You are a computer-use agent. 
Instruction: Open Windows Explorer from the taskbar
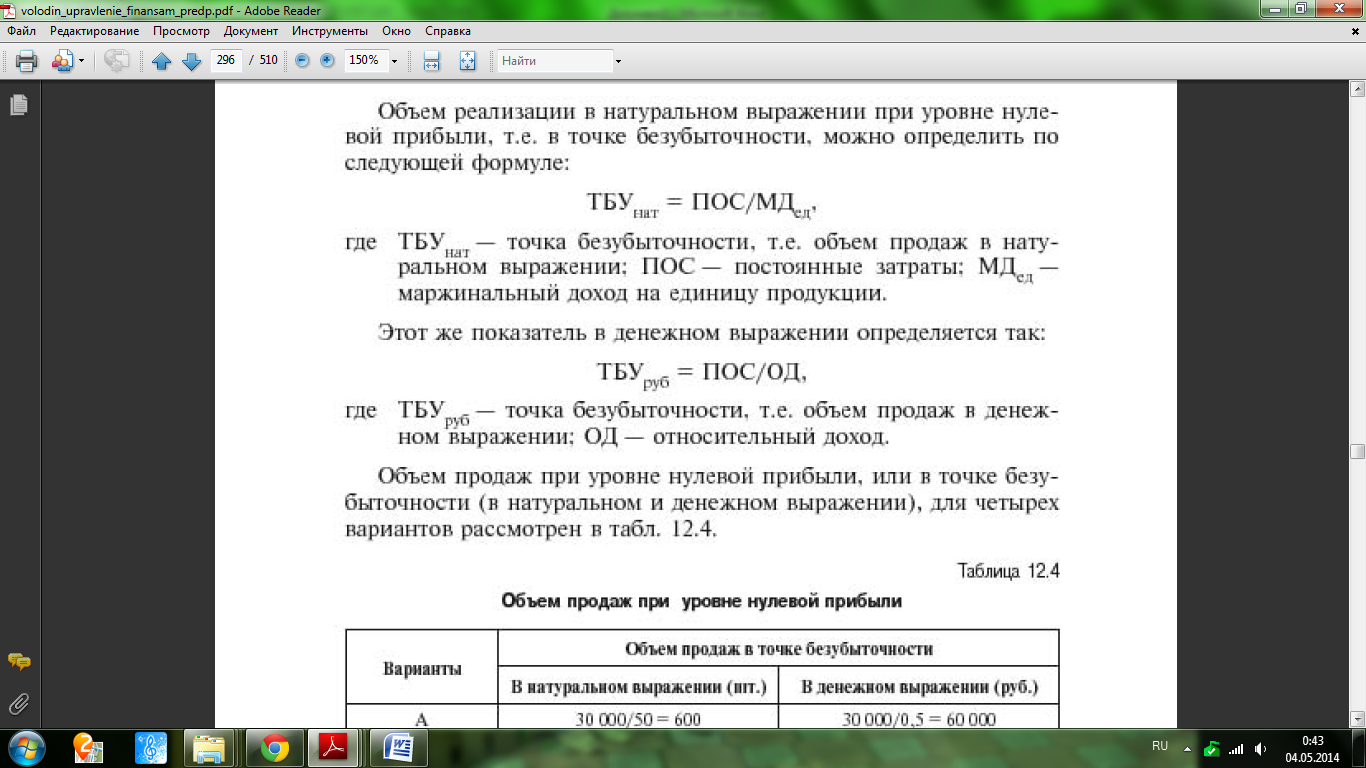pos(211,747)
